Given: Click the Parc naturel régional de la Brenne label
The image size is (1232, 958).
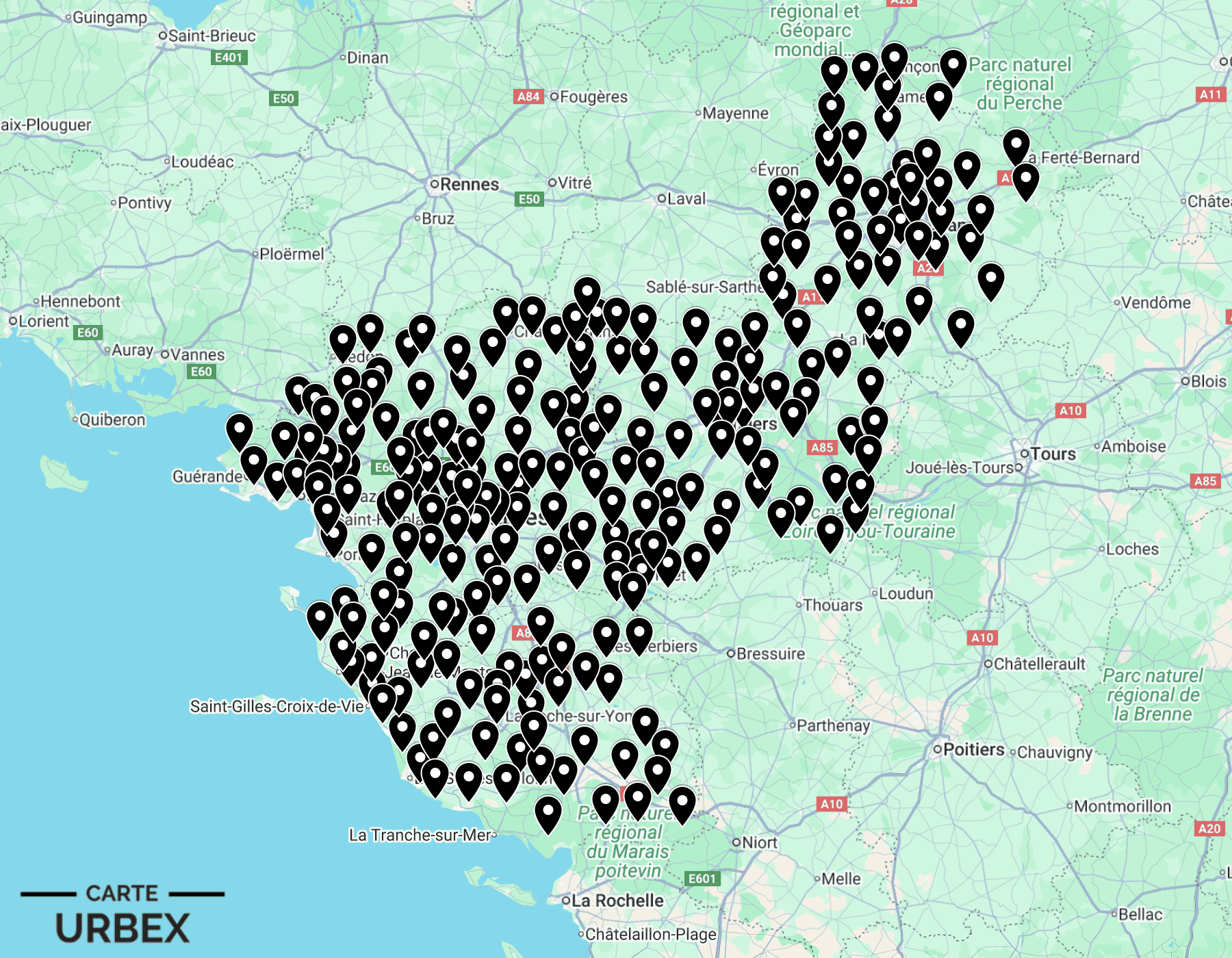Looking at the screenshot, I should click(x=1153, y=695).
